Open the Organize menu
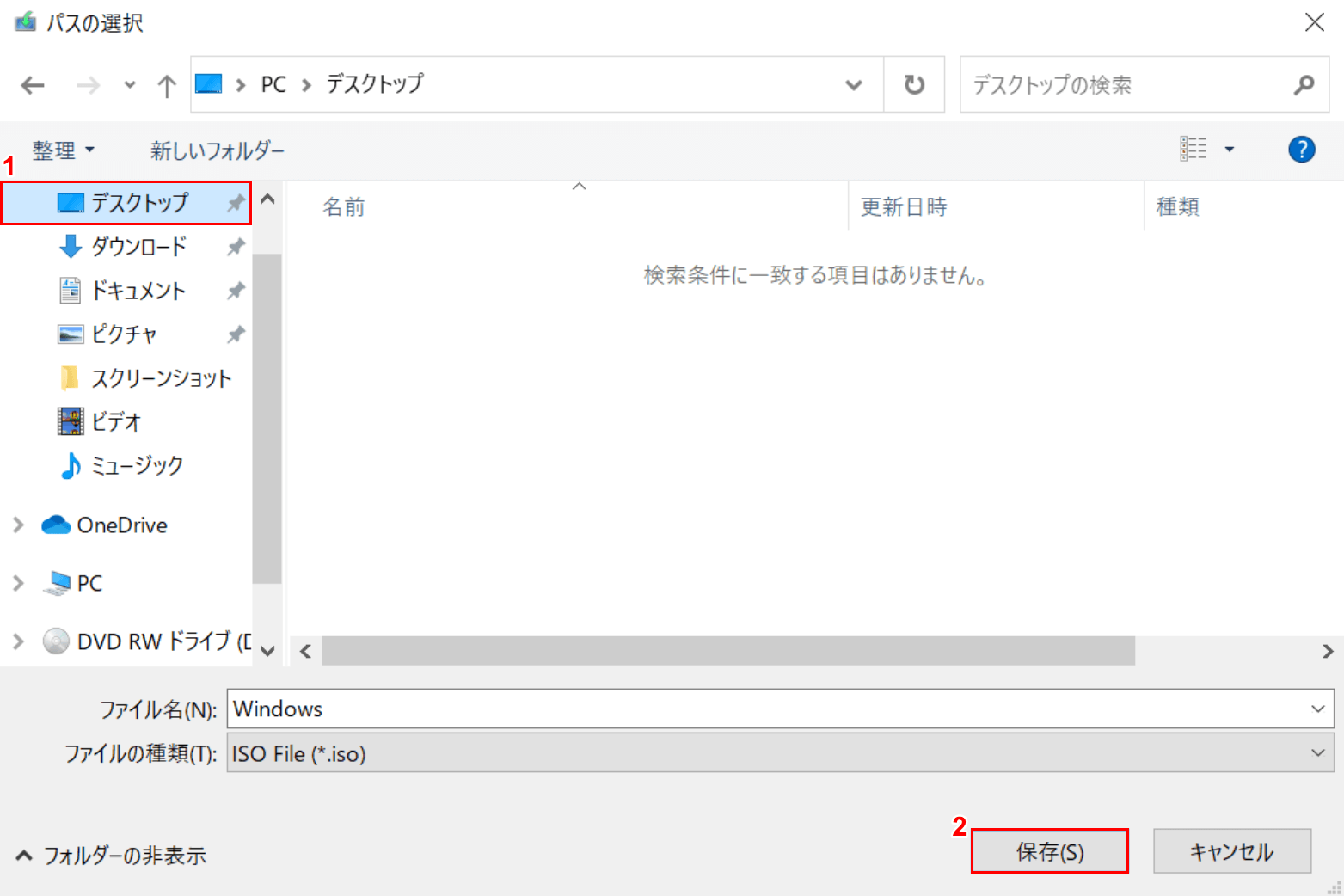This screenshot has width=1344, height=896. click(63, 150)
